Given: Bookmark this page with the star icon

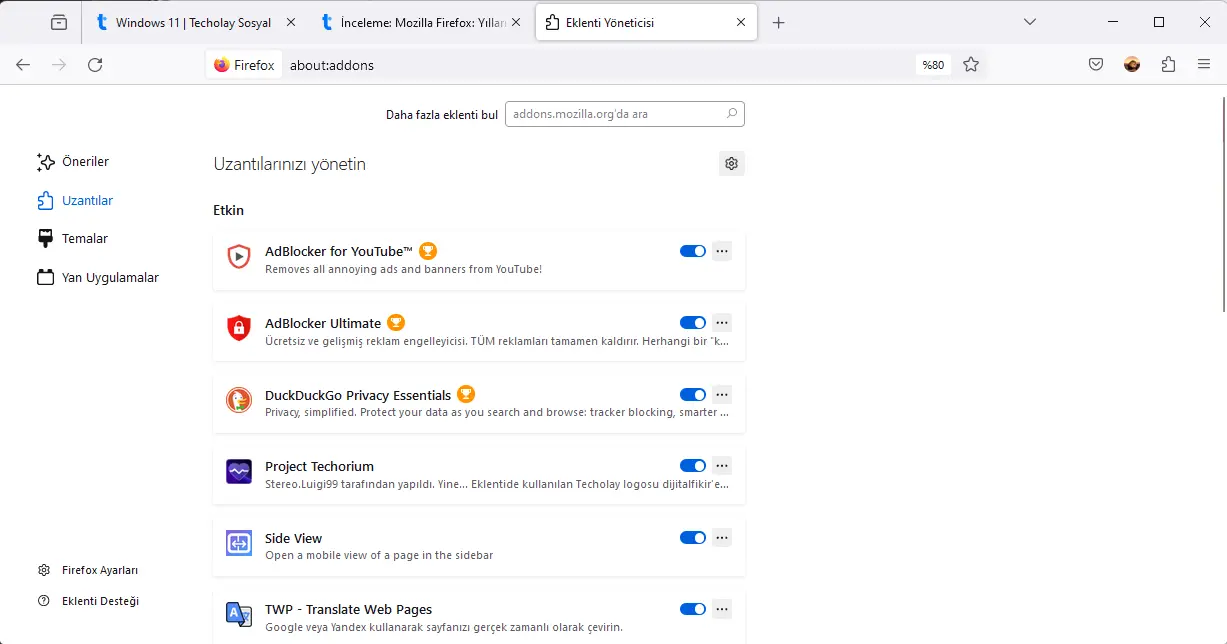Looking at the screenshot, I should click(x=970, y=65).
